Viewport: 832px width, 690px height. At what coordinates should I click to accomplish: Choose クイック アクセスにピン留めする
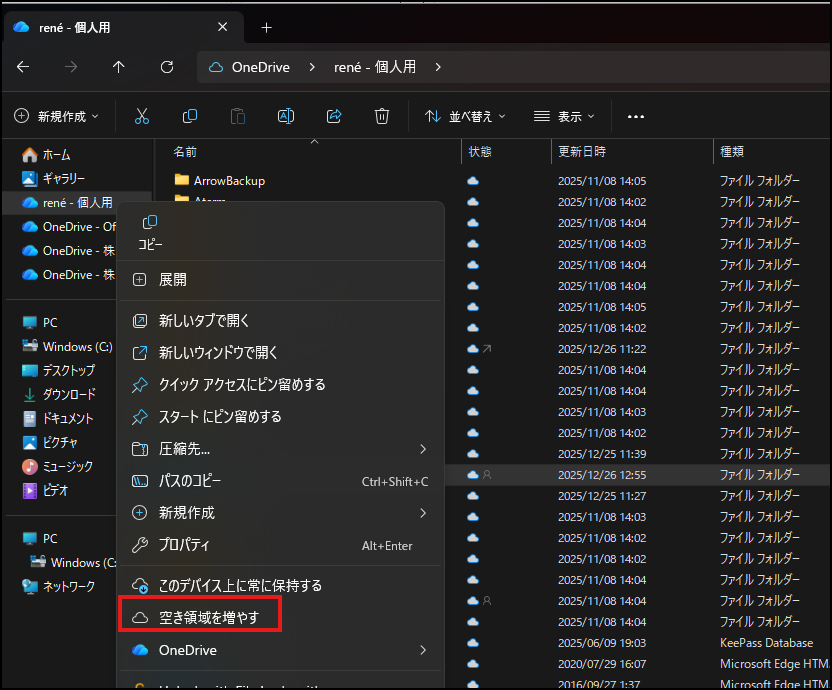(280, 385)
